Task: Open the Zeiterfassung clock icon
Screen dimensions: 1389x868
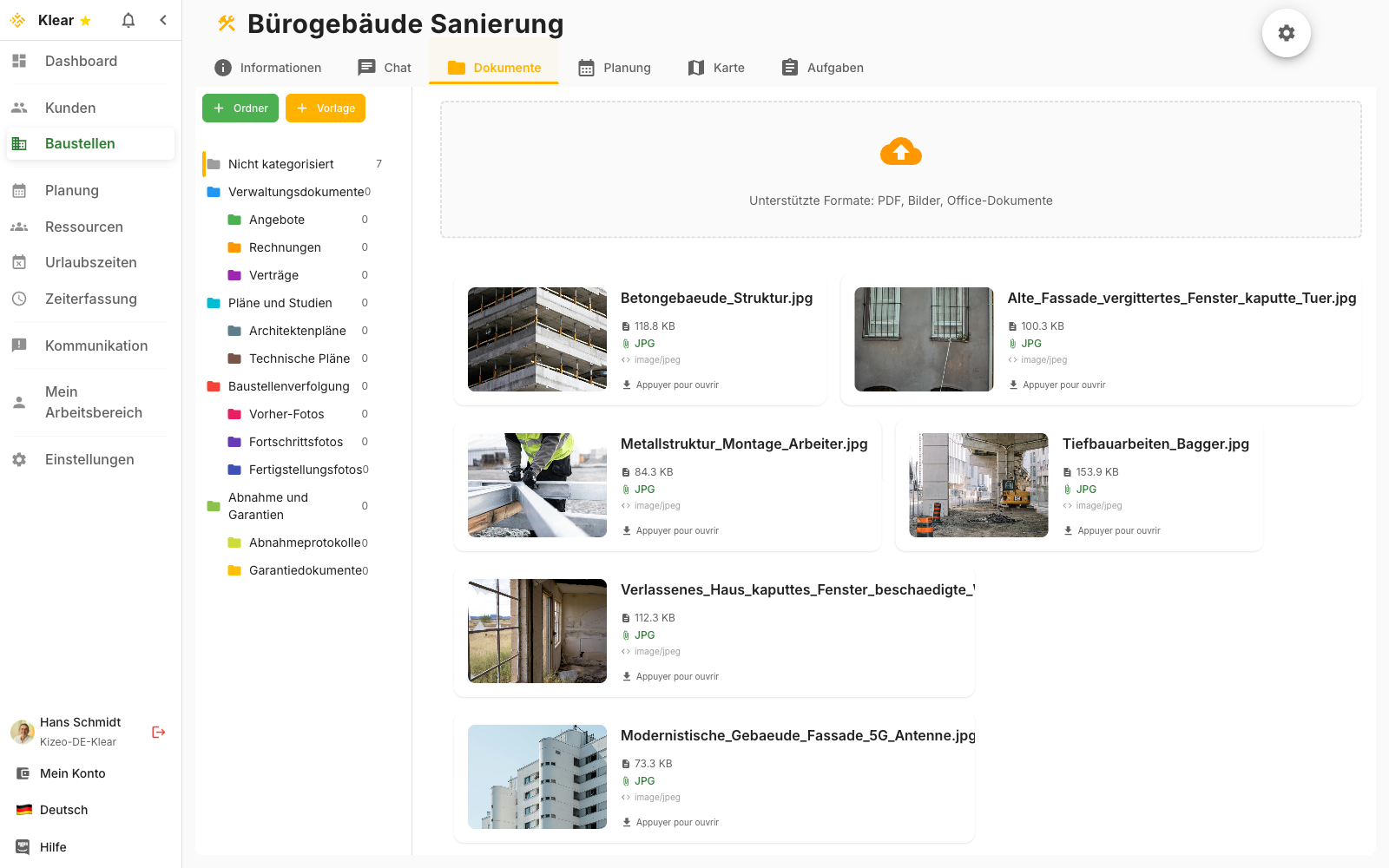Action: pos(19,298)
